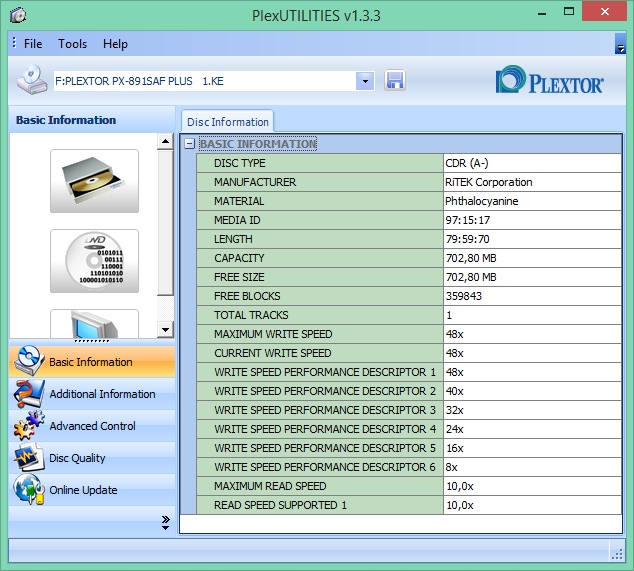Click the Disc Quality sidebar icon
The height and width of the screenshot is (571, 634).
(28, 458)
